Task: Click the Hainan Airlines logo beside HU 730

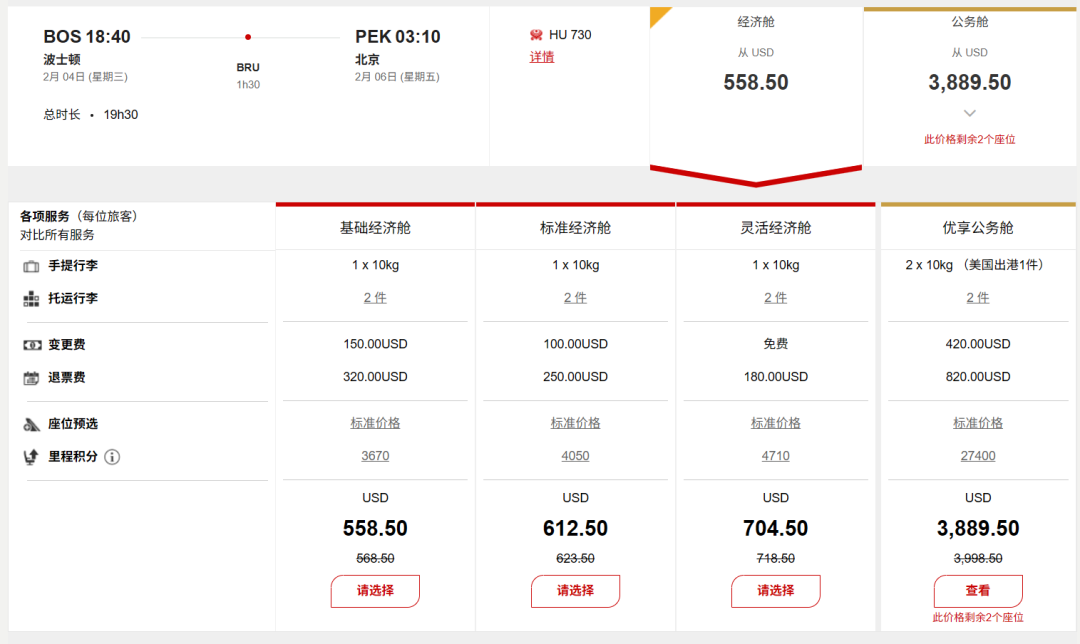Action: 536,35
